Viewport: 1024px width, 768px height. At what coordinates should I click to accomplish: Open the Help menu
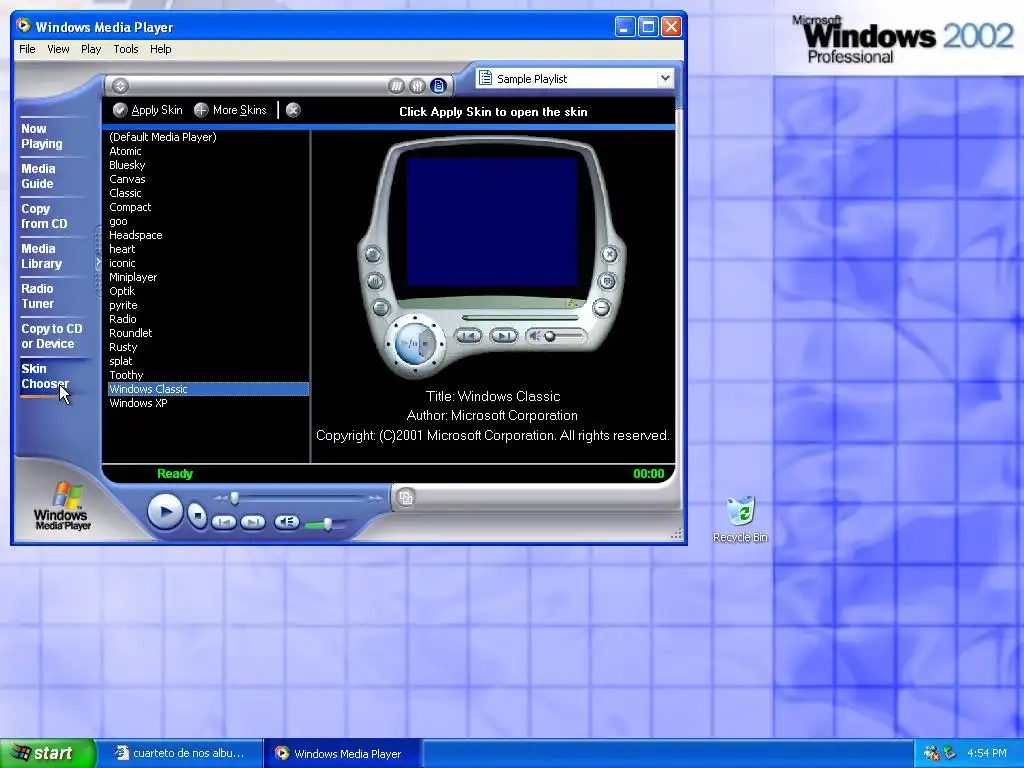tap(161, 49)
